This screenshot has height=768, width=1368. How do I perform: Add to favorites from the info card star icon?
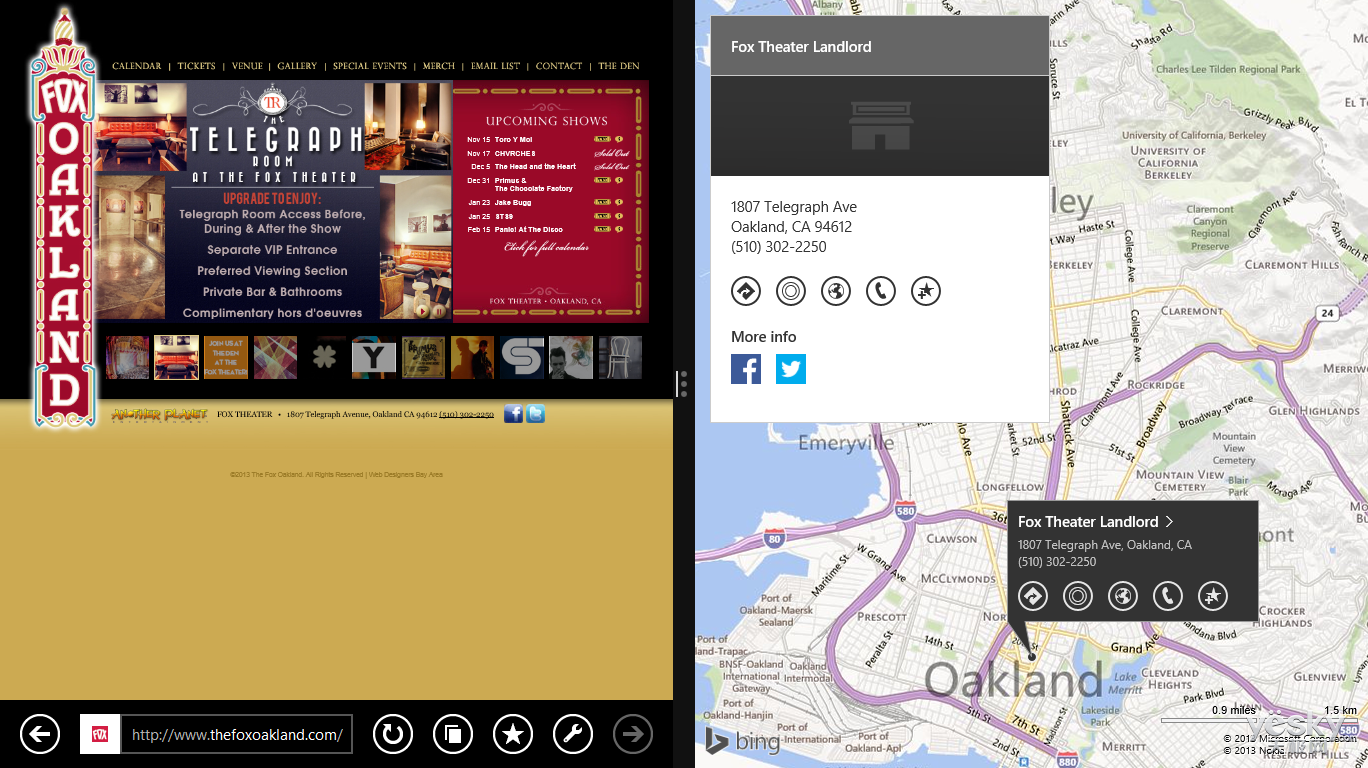tap(926, 291)
